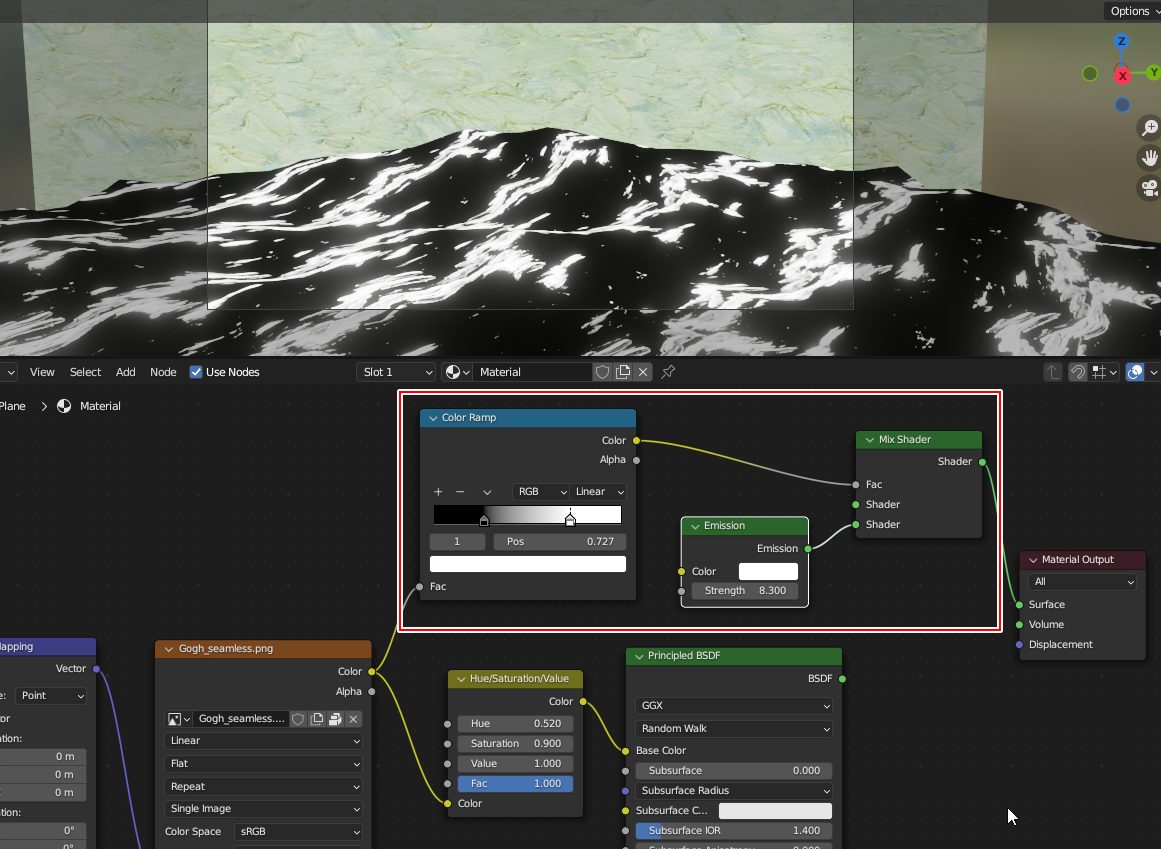Pin the material with the pin icon

[668, 372]
